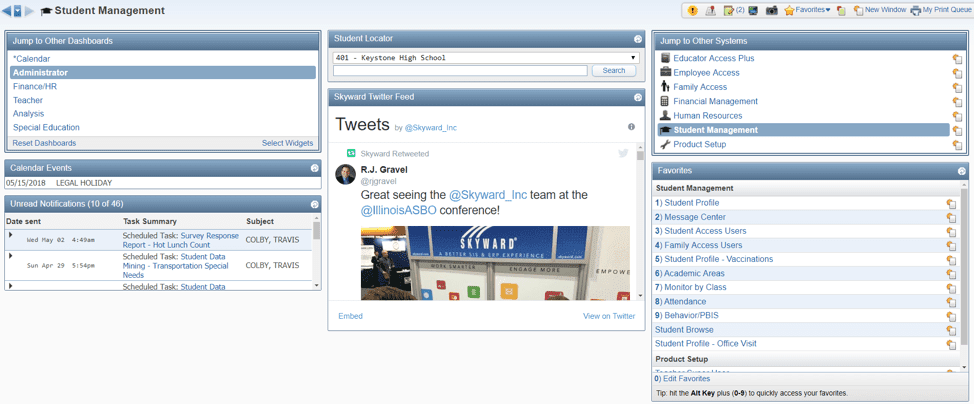This screenshot has height=404, width=974.
Task: Refresh the Calendar Events widget
Action: pyautogui.click(x=315, y=168)
